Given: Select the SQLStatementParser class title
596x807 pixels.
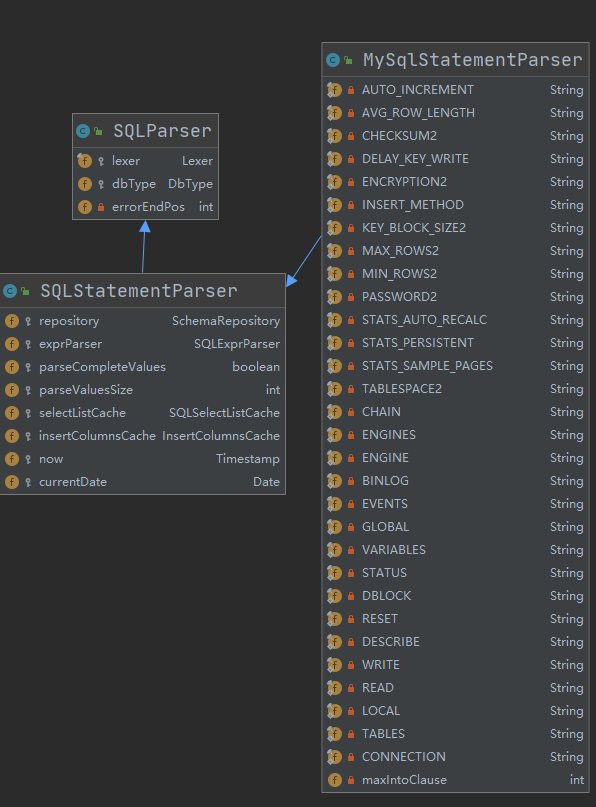Looking at the screenshot, I should click(138, 291).
